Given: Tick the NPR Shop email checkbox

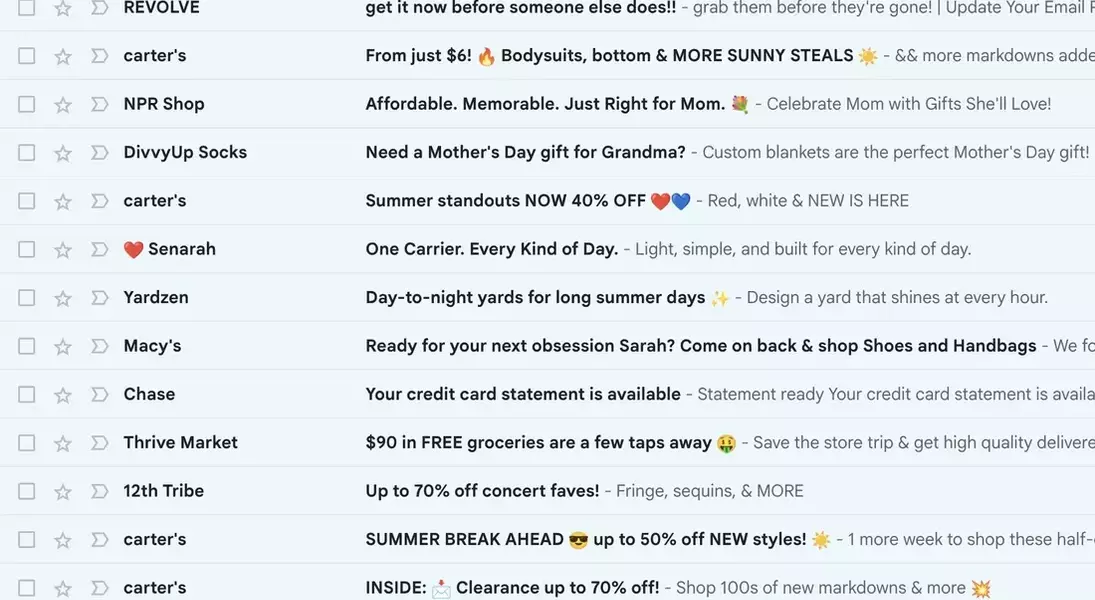Looking at the screenshot, I should [27, 104].
